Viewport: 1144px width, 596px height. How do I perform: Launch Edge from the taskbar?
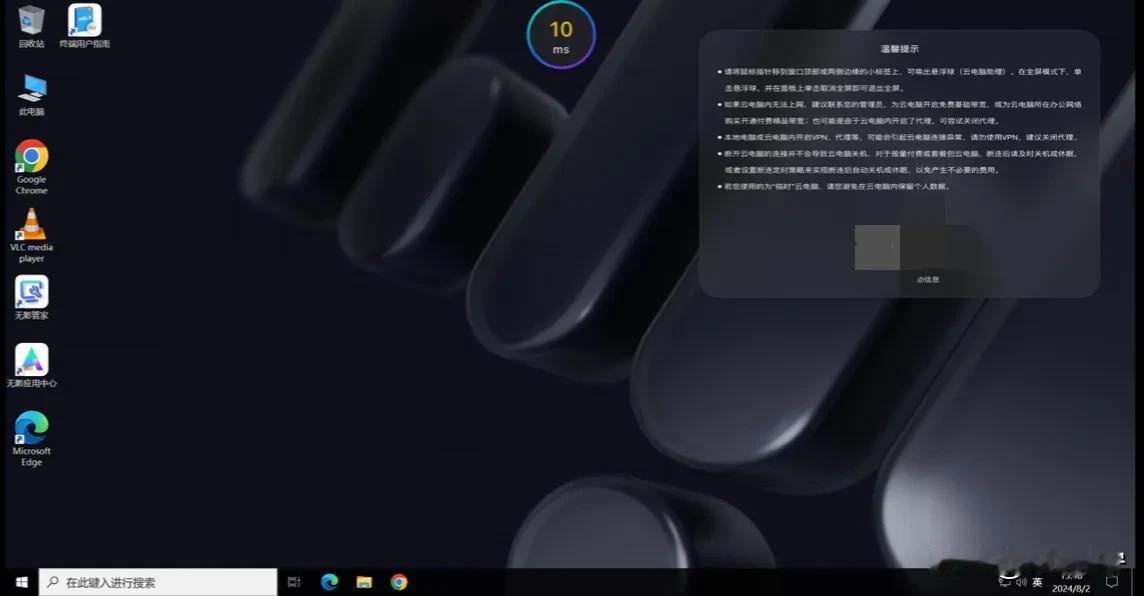click(x=329, y=582)
